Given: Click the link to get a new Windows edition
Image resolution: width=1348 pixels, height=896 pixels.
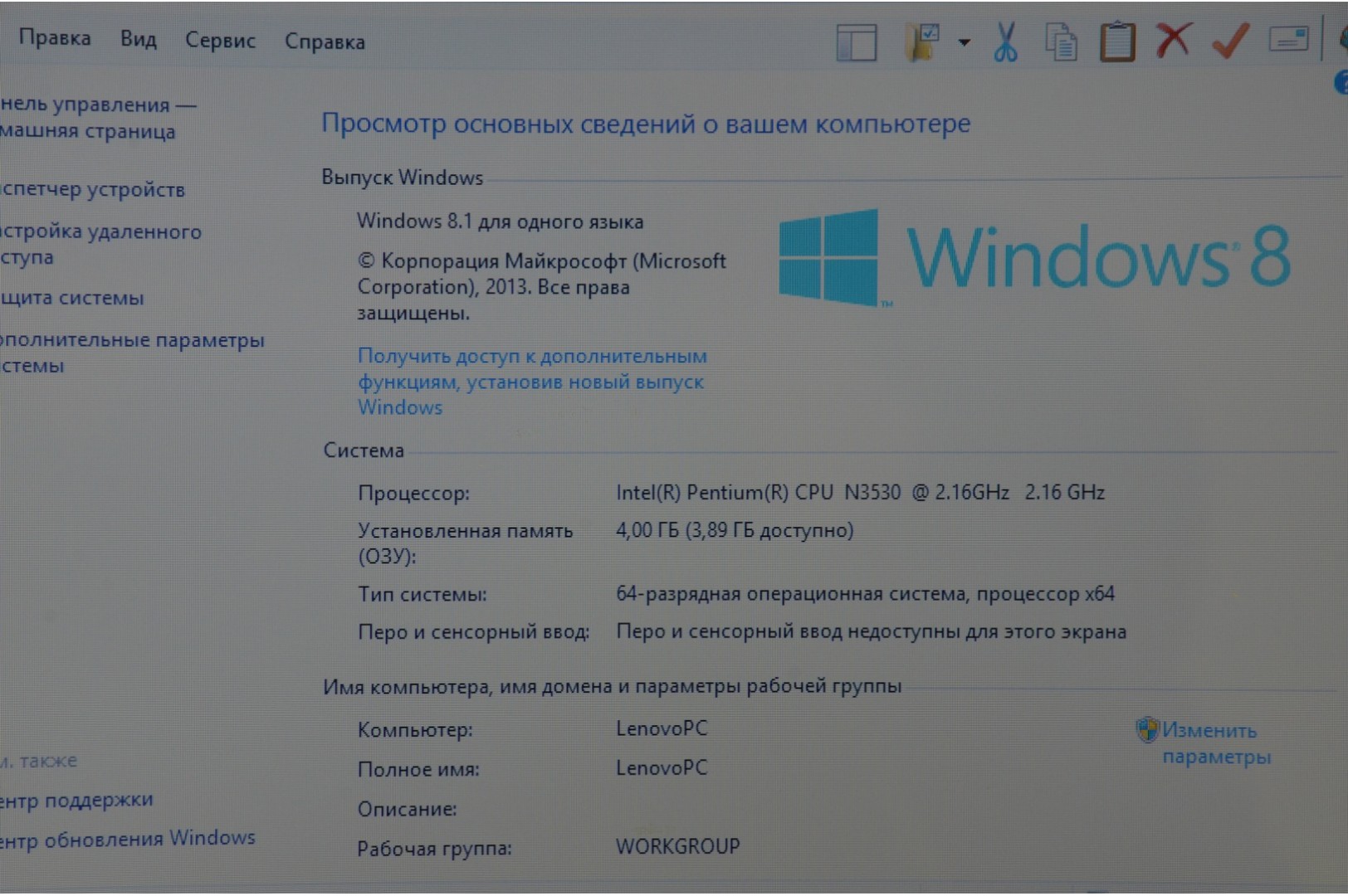Looking at the screenshot, I should tap(531, 382).
